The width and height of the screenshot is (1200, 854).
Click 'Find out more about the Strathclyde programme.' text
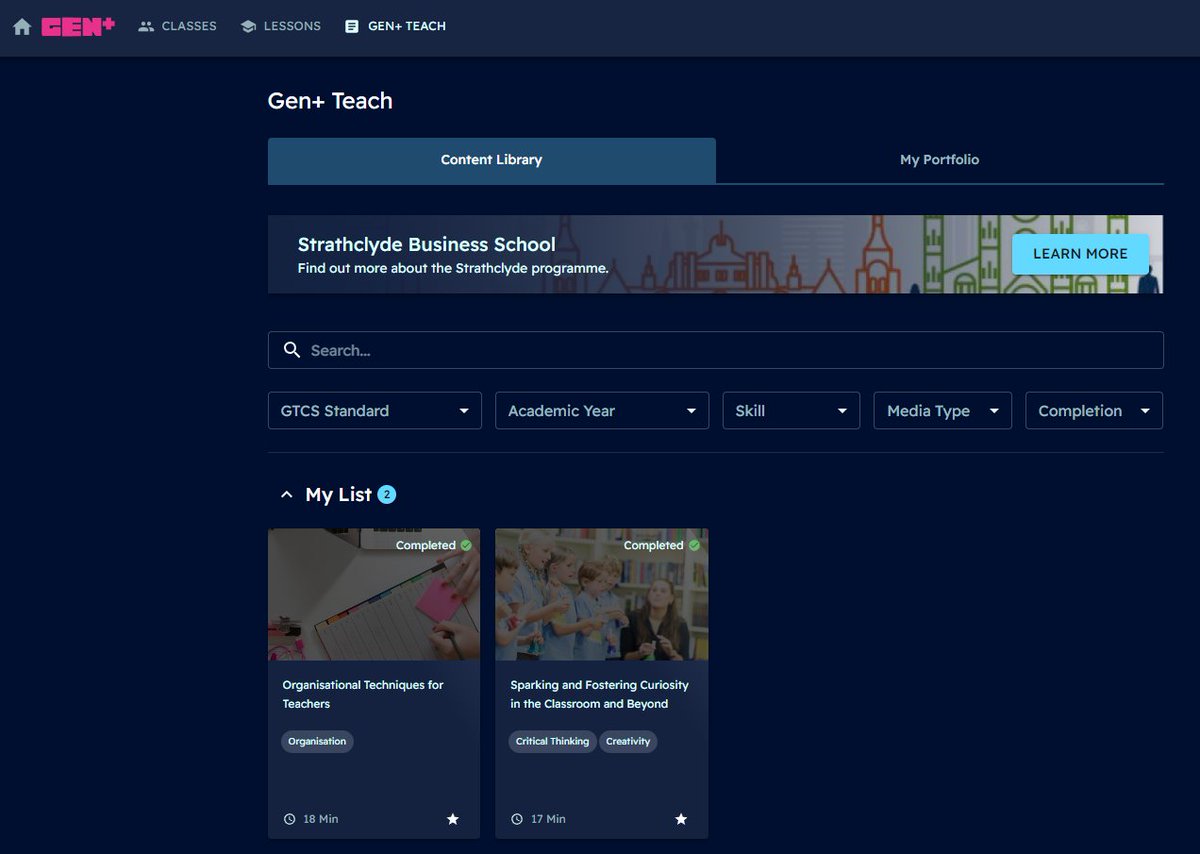point(453,268)
